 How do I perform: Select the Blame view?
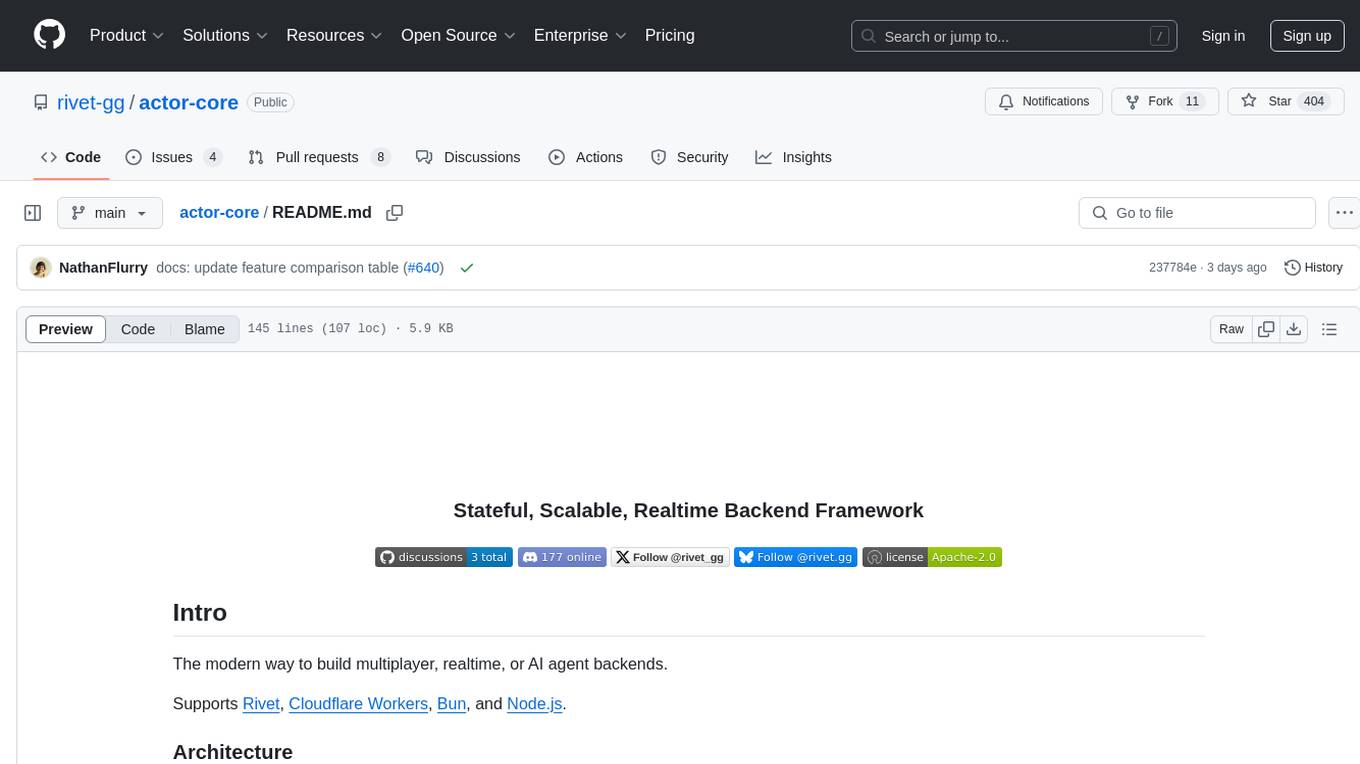point(205,329)
